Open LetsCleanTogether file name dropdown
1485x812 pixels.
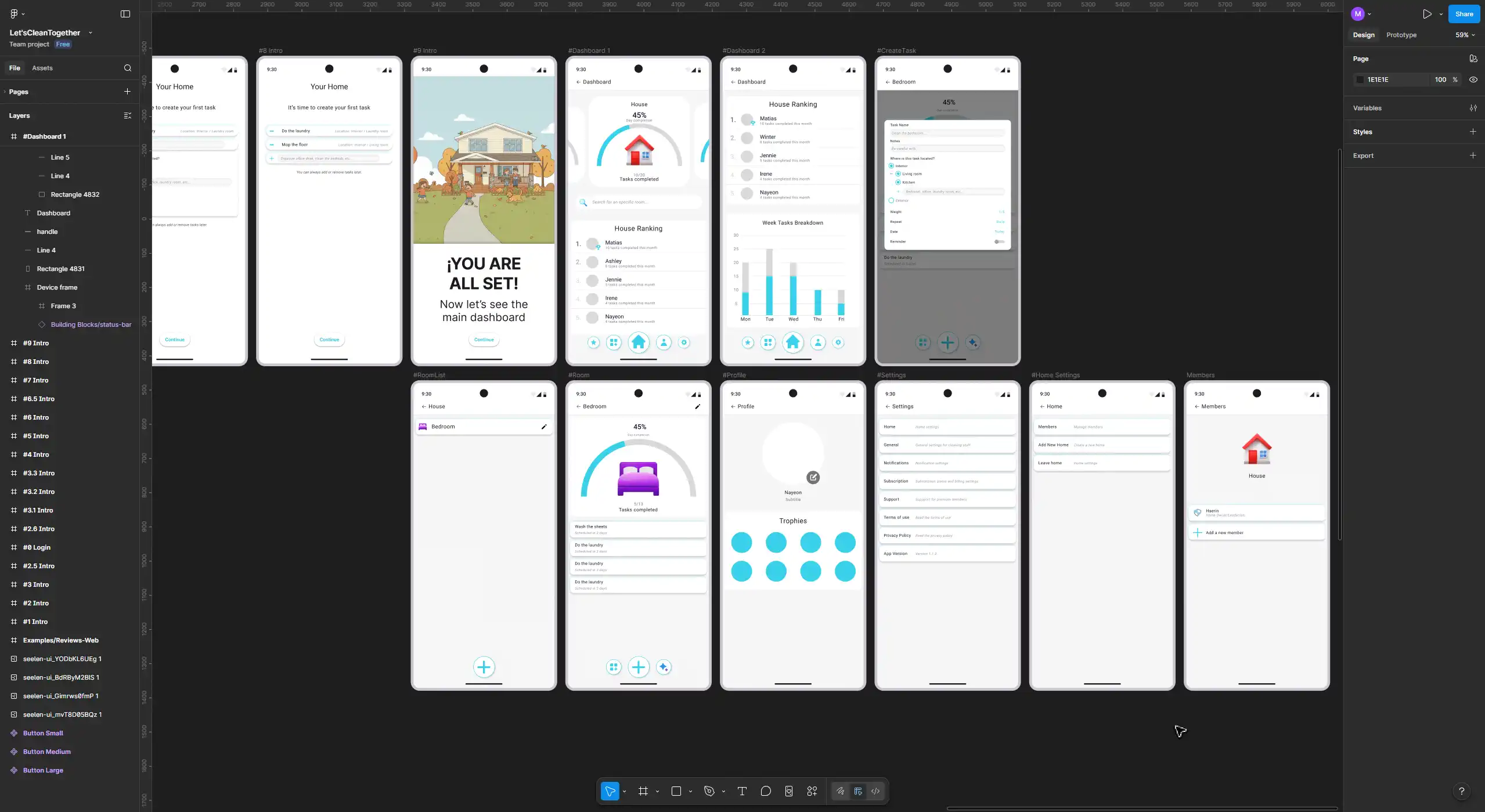tap(91, 33)
